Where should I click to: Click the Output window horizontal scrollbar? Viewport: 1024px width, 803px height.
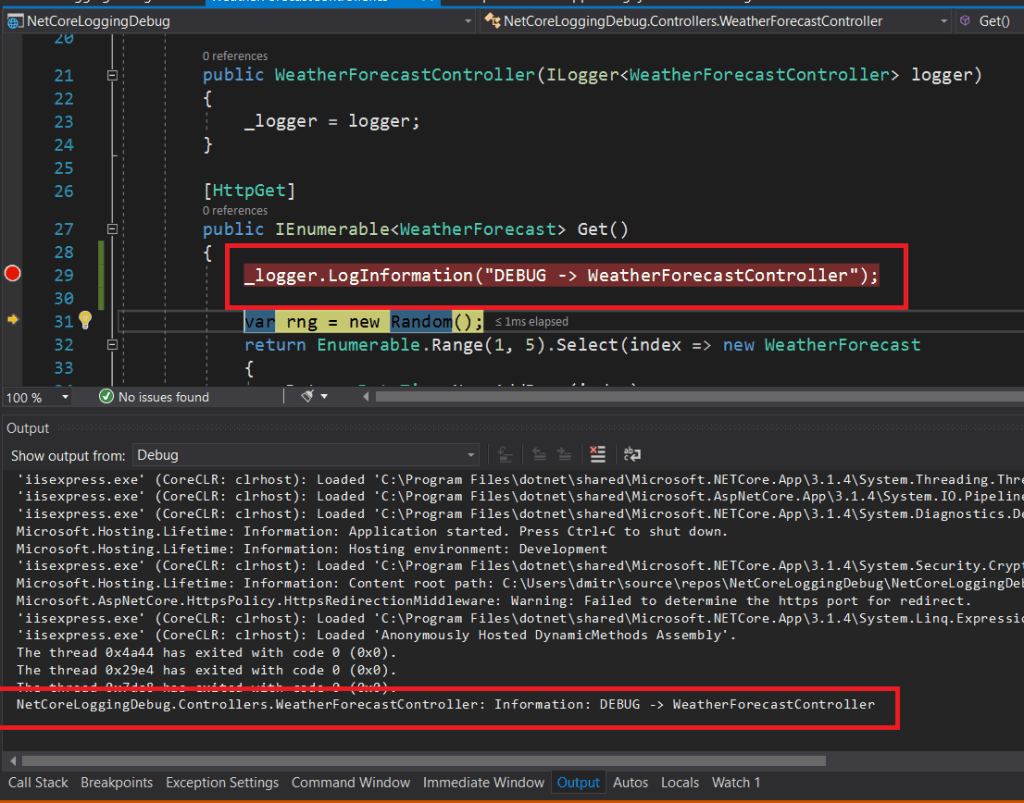pyautogui.click(x=400, y=761)
